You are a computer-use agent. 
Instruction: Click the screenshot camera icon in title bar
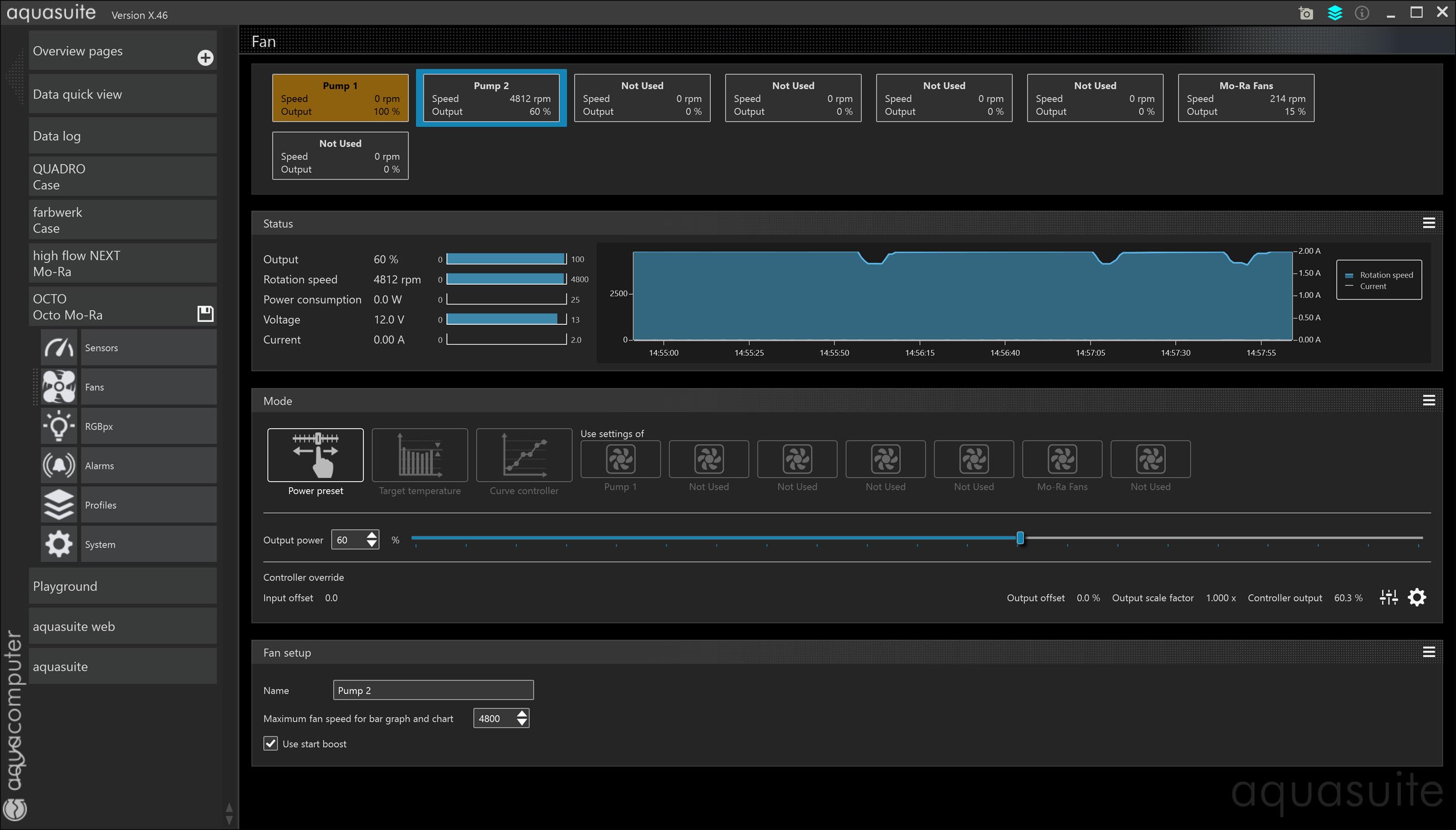[1306, 13]
